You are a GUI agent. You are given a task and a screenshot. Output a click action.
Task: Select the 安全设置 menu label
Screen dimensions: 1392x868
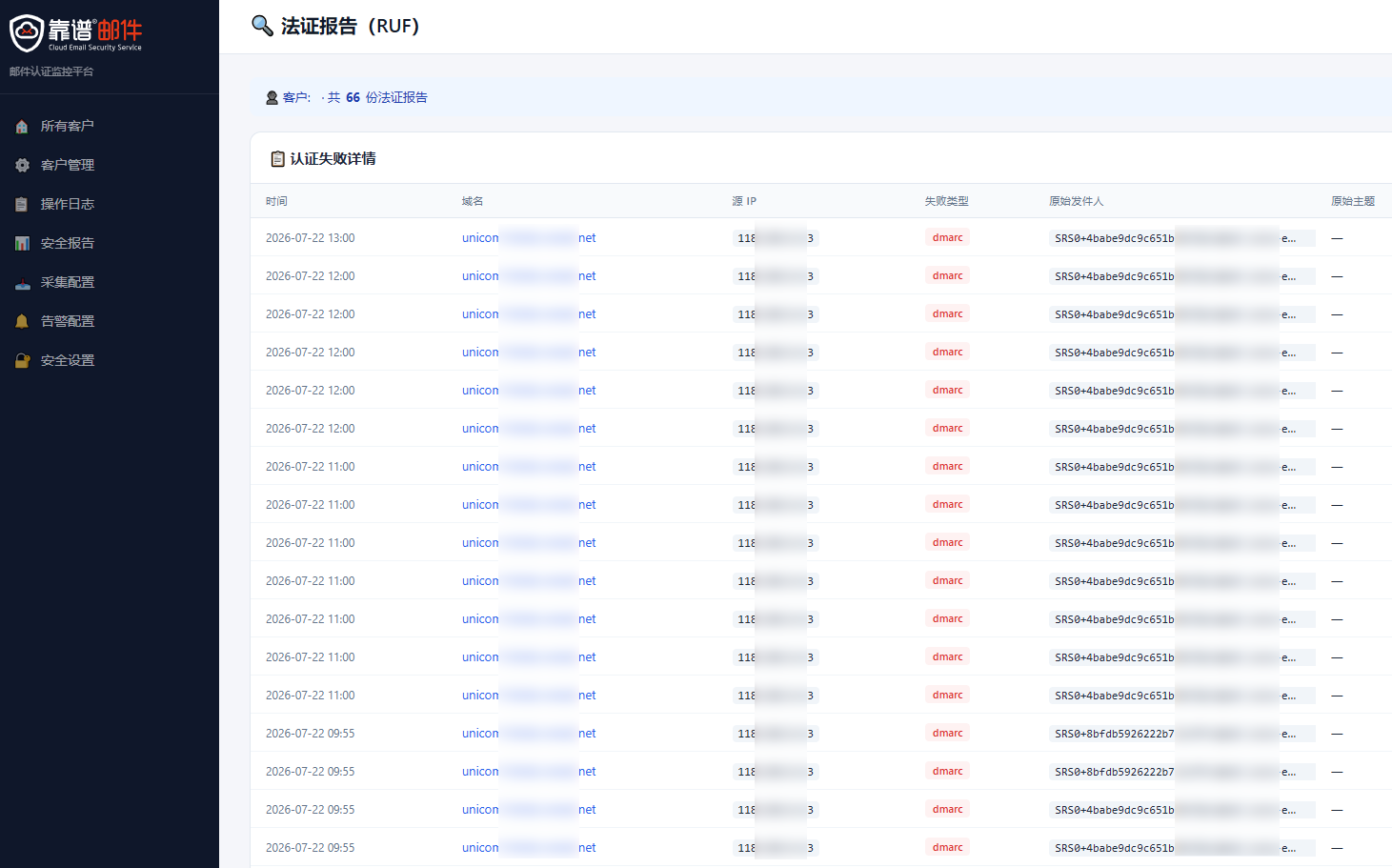point(67,361)
